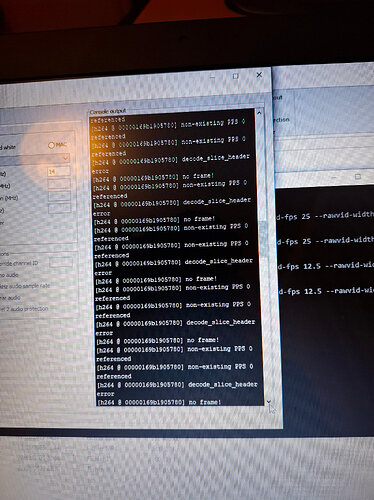Focus the empty field below the 14 field
The height and width of the screenshot is (500, 374).
[x=59, y=184]
